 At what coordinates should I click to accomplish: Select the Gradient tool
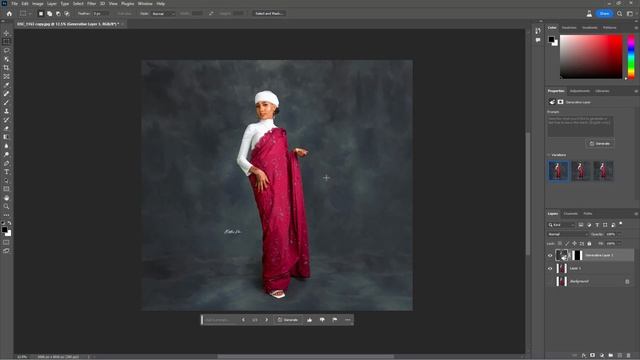pyautogui.click(x=6, y=137)
